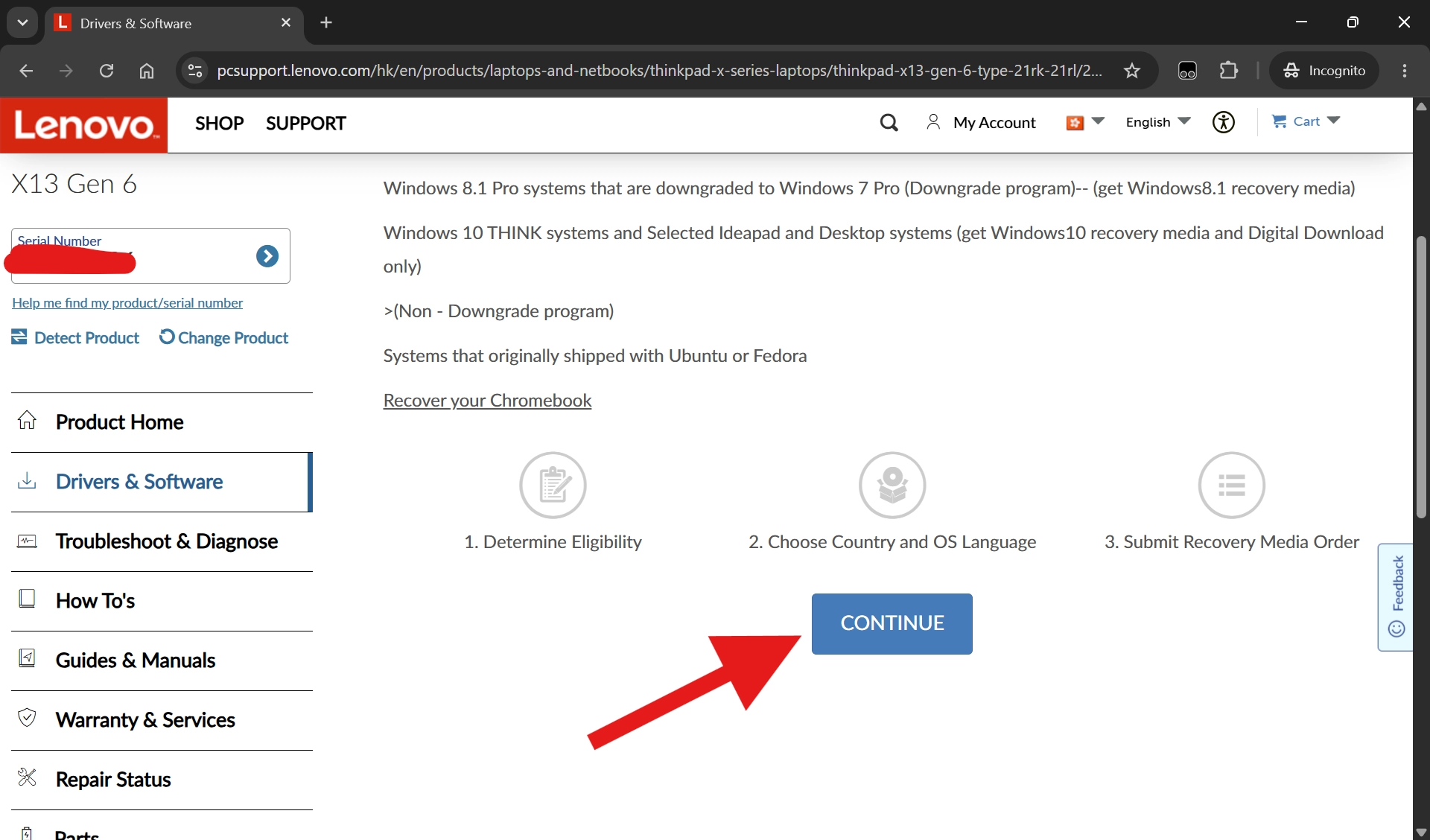Image resolution: width=1430 pixels, height=840 pixels.
Task: Click Help me find my product/serial number
Action: [127, 303]
